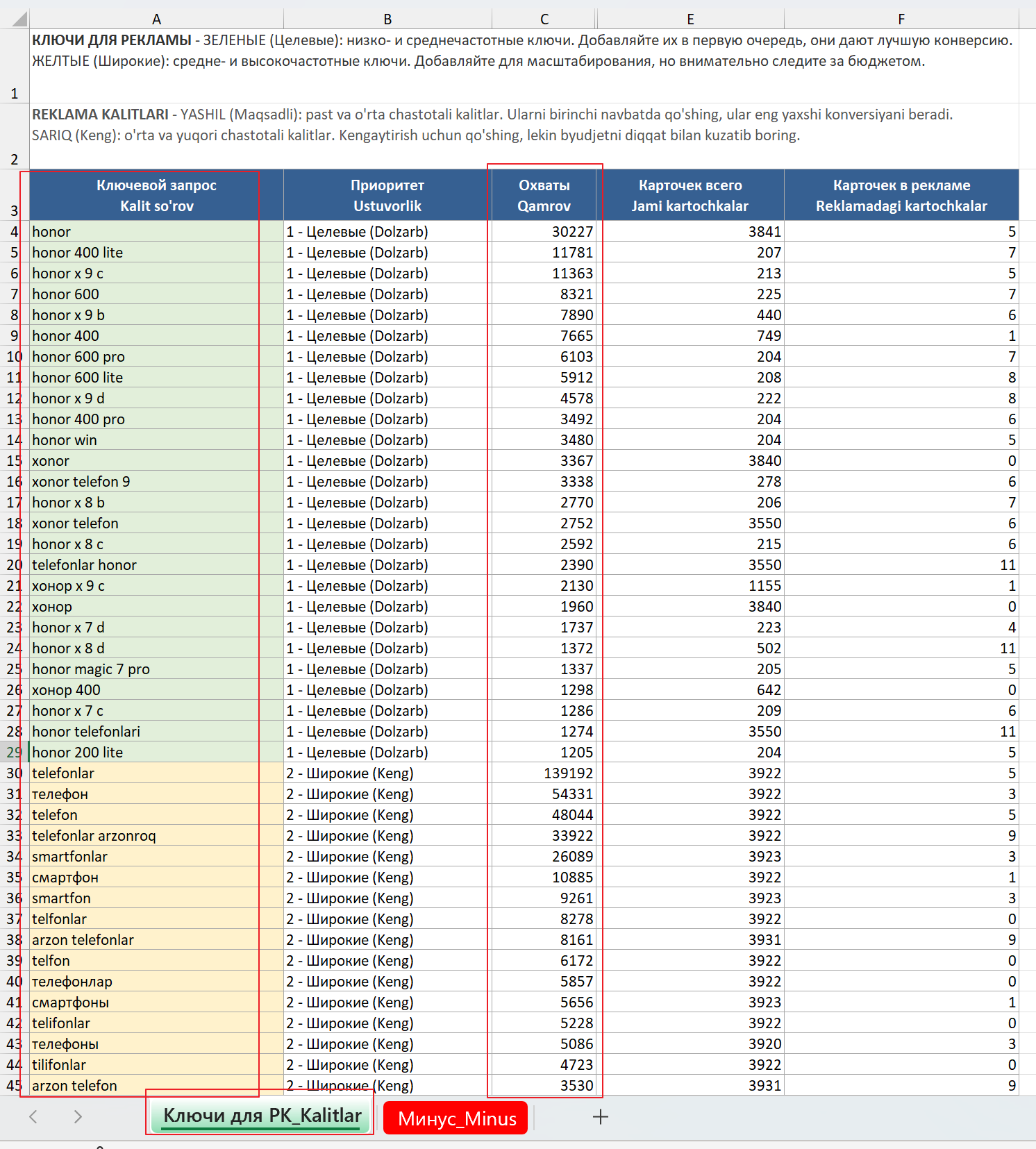Select the priority cell in the 'honor 600' row
This screenshot has width=1036, height=1149.
click(x=387, y=294)
